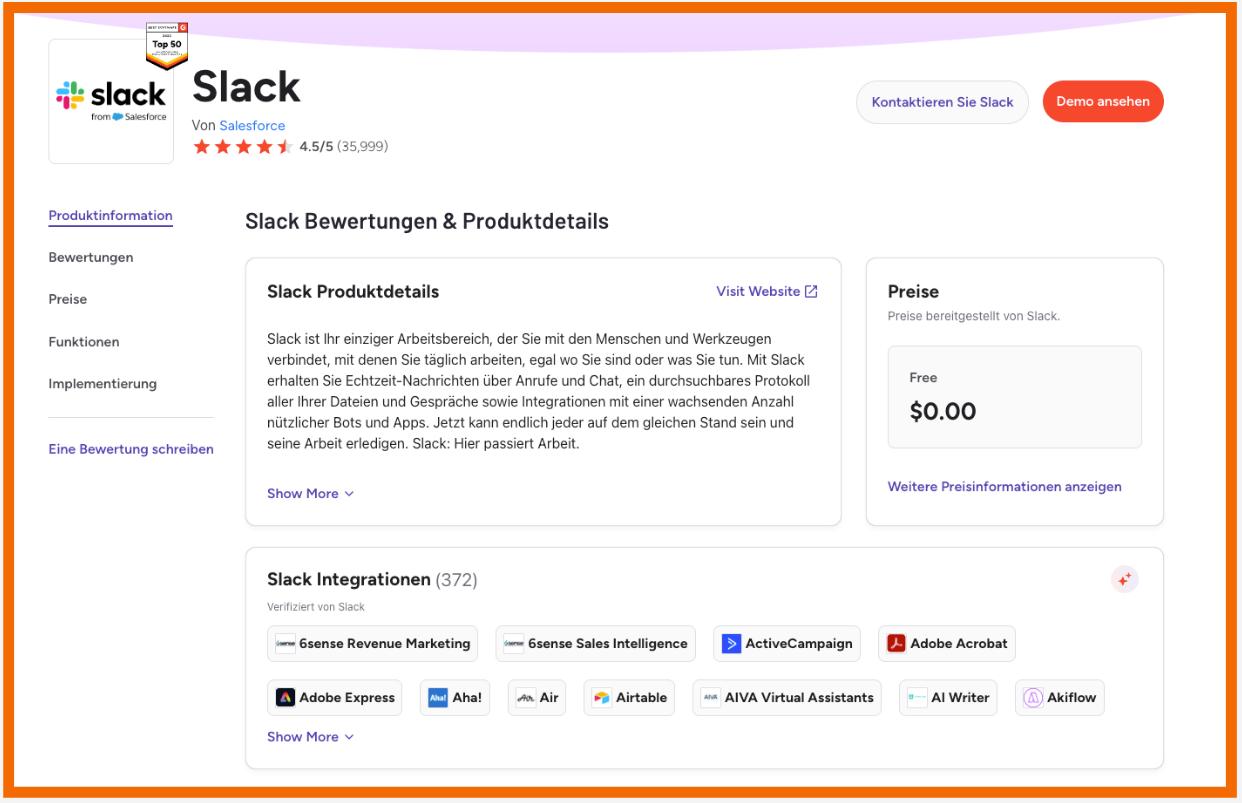Screen dimensions: 1242x803
Task: Click the Akiflow integration icon
Action: coord(1033,698)
